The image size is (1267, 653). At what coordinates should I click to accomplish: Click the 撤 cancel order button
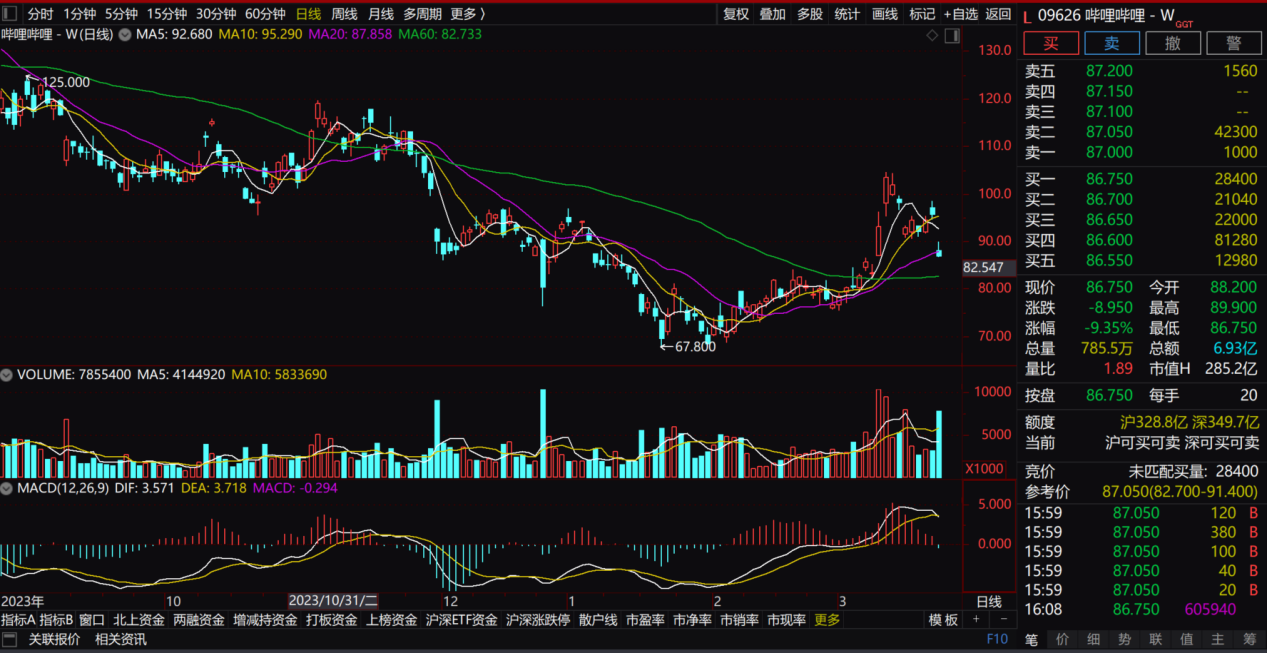(x=1173, y=43)
